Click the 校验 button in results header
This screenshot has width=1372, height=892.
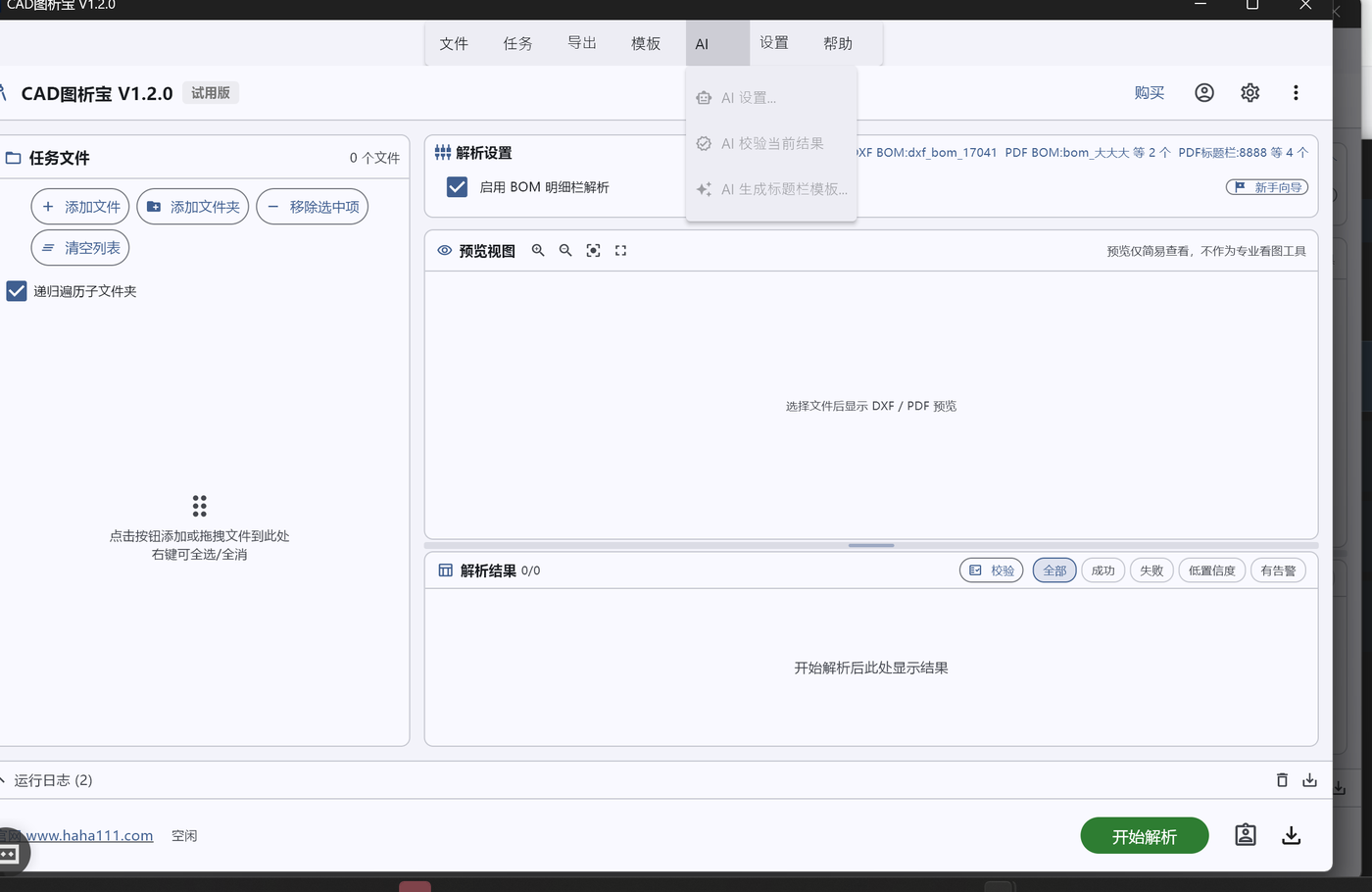pos(992,570)
